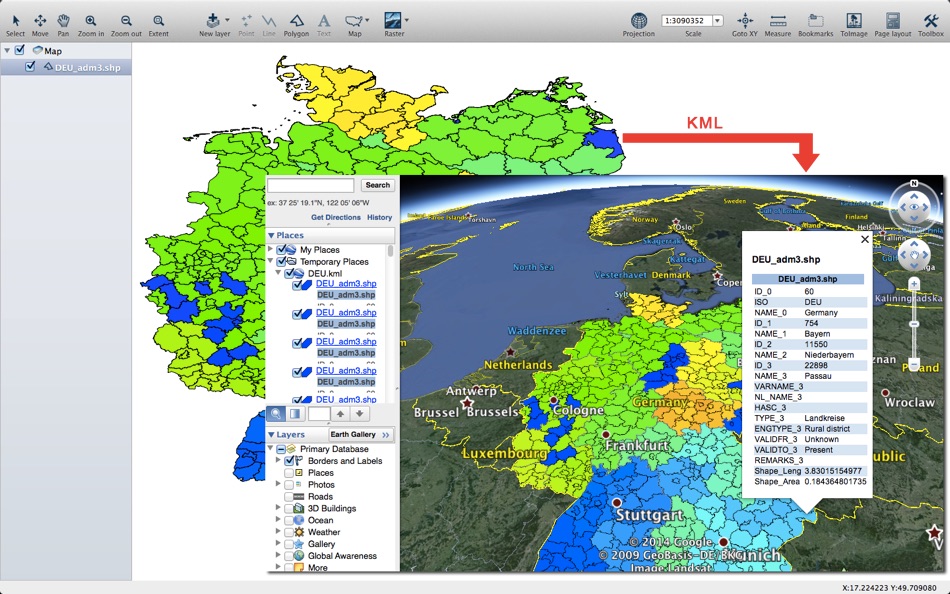Open the Projection globe tool
This screenshot has width=950, height=594.
pyautogui.click(x=639, y=25)
